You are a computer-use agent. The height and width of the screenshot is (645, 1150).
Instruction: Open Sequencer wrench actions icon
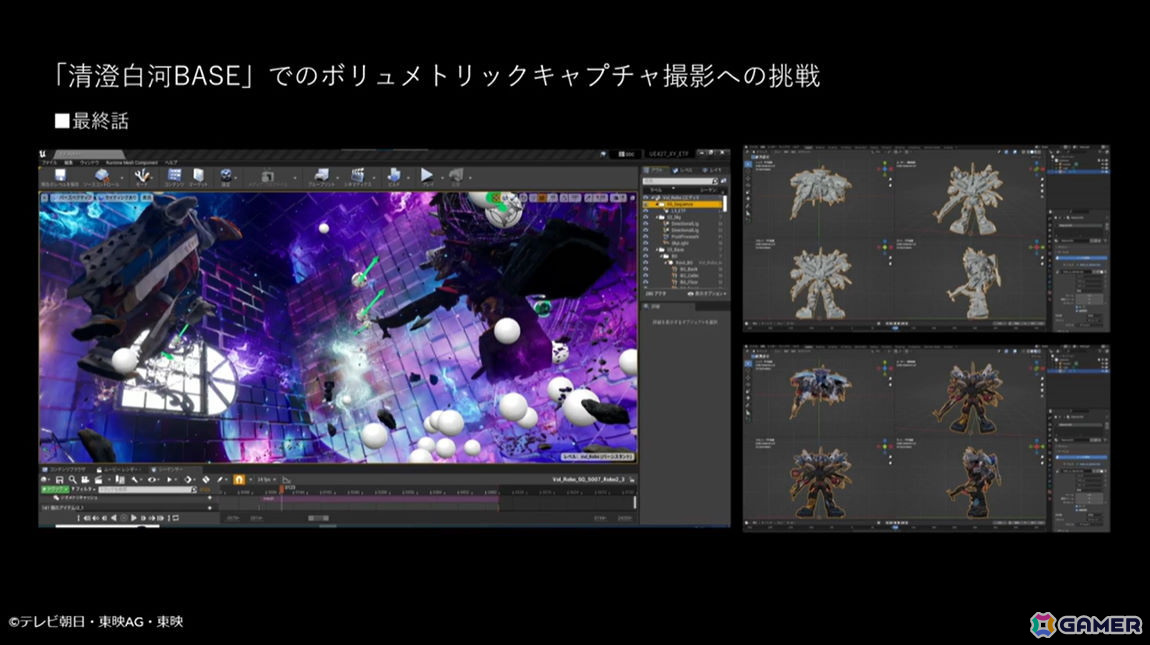tap(134, 479)
